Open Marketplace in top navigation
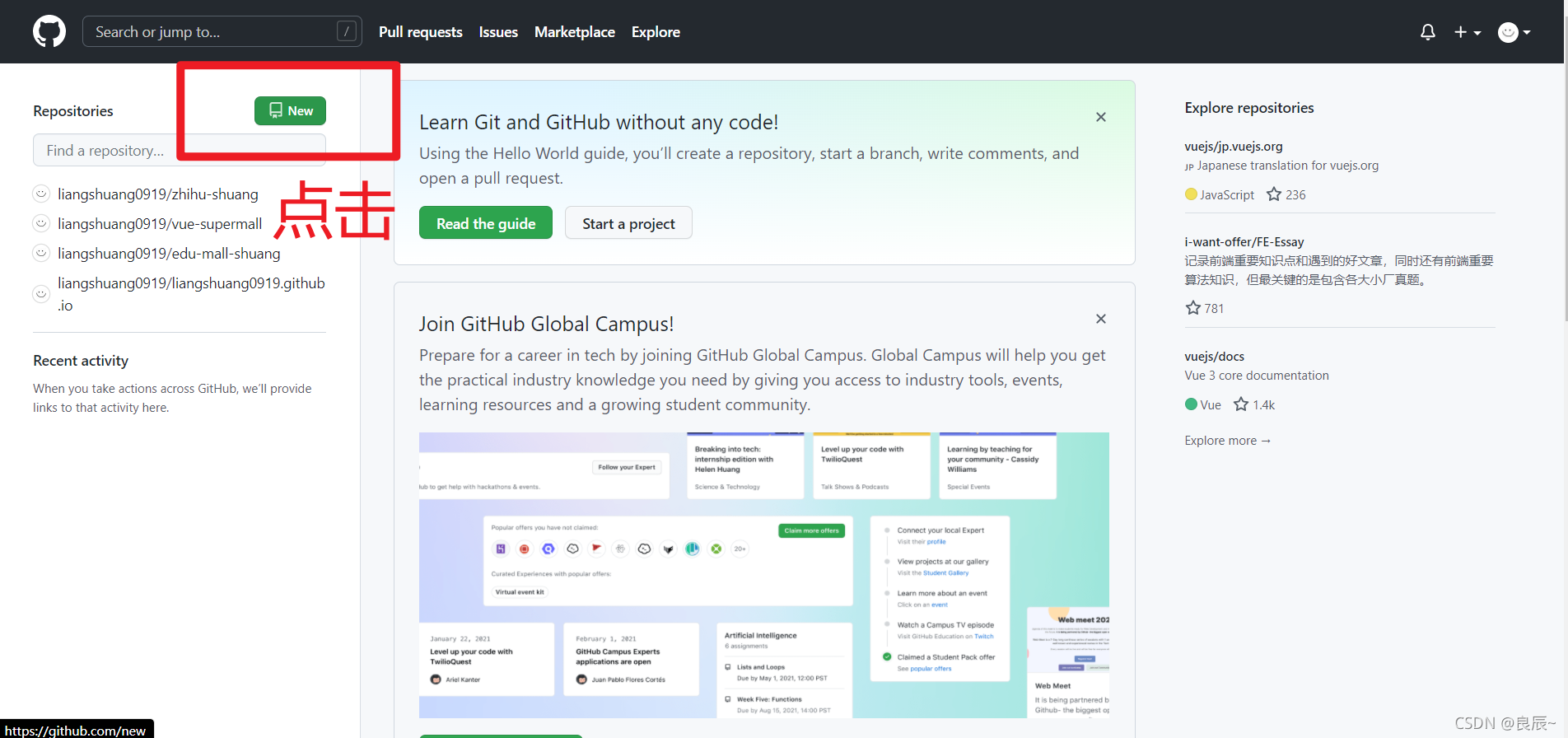Image resolution: width=1568 pixels, height=738 pixels. point(575,32)
